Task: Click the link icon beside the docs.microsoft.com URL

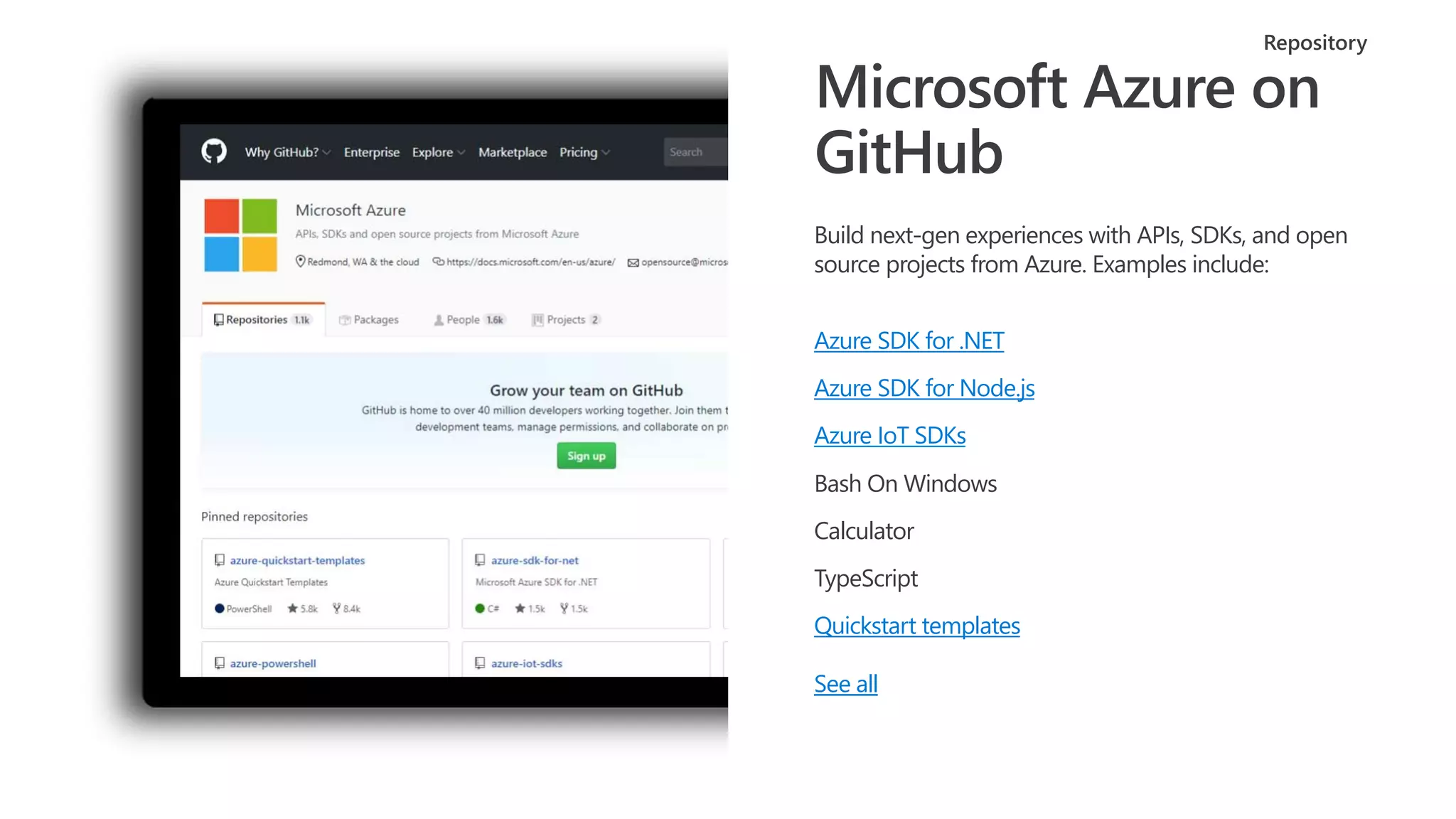Action: (439, 262)
